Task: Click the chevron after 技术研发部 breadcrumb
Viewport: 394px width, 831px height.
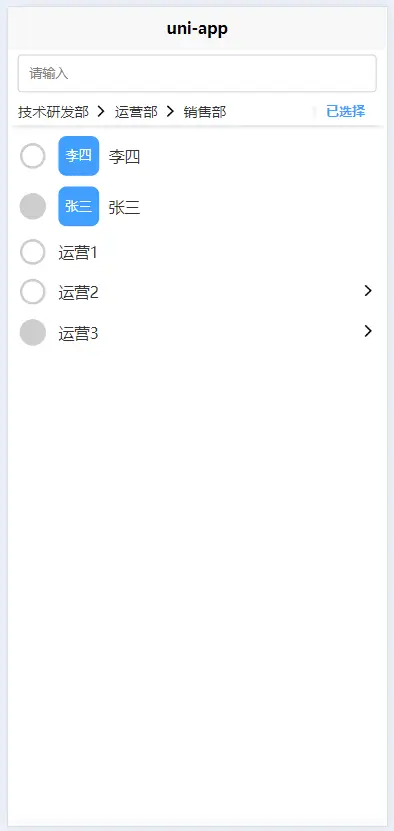Action: [101, 111]
